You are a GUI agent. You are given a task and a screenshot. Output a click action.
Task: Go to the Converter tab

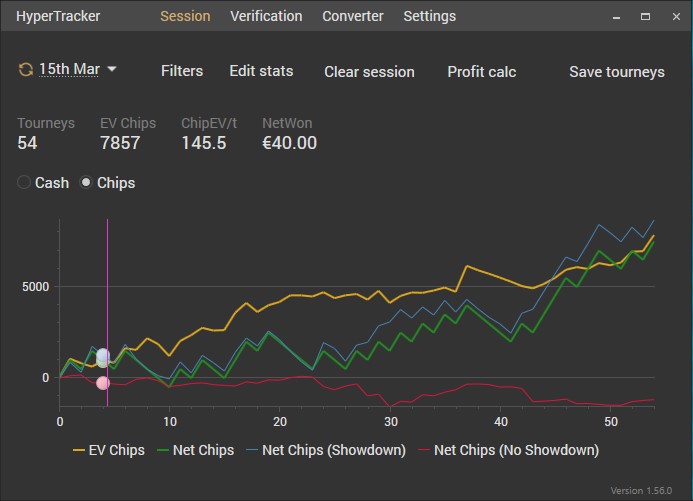[x=353, y=16]
